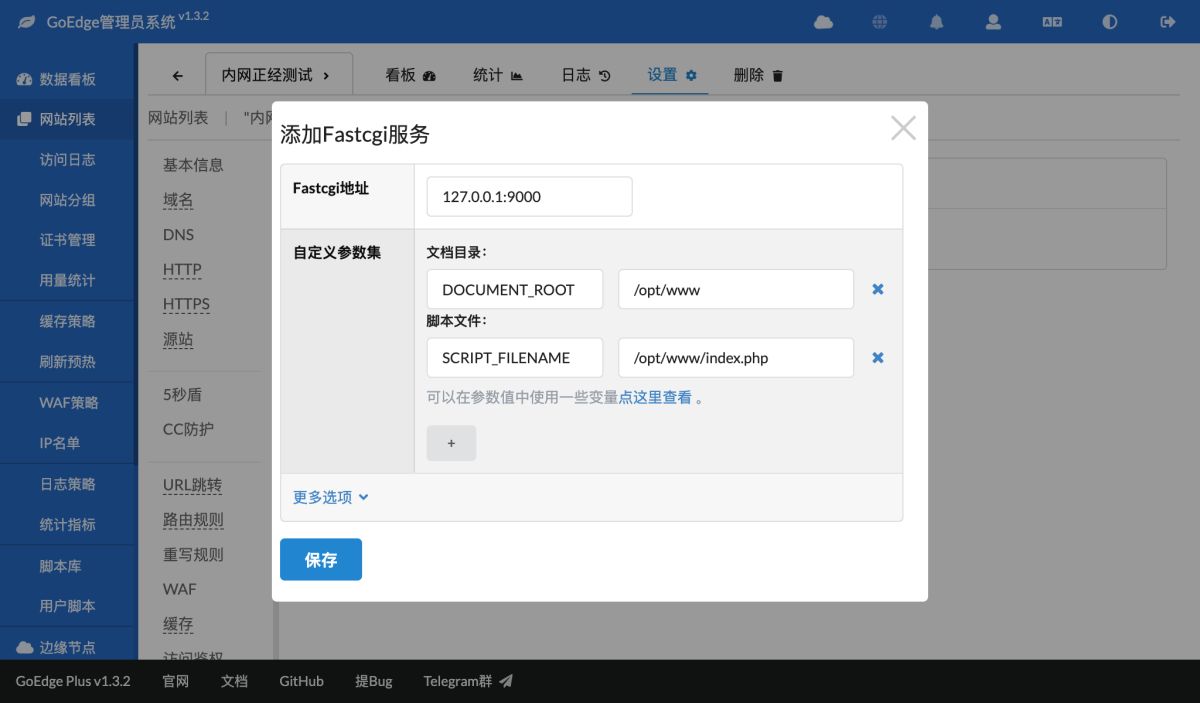Image resolution: width=1200 pixels, height=703 pixels.
Task: Open 刷新预热 sidebar item
Action: click(x=68, y=361)
